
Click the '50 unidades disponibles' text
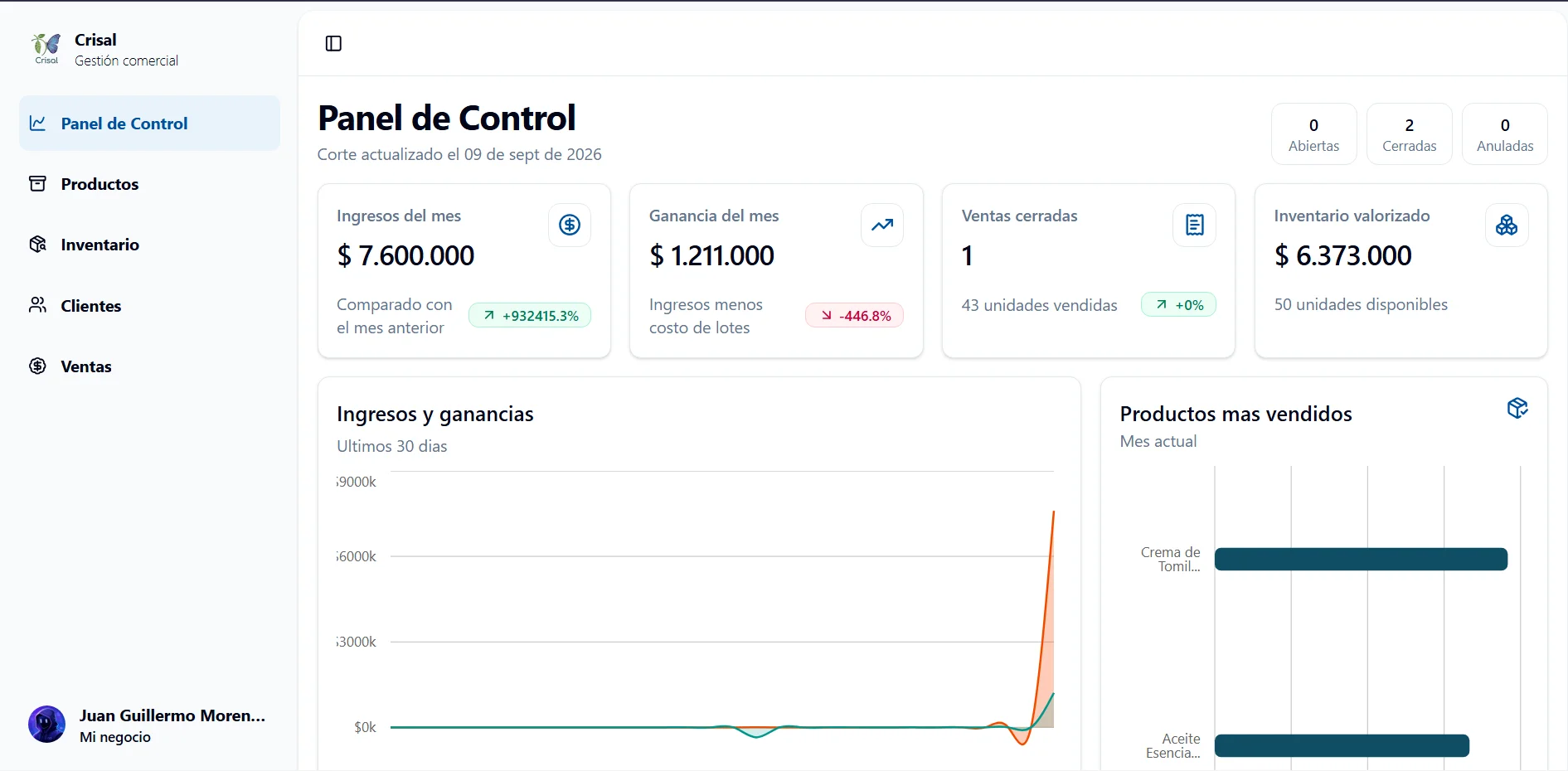(x=1361, y=304)
